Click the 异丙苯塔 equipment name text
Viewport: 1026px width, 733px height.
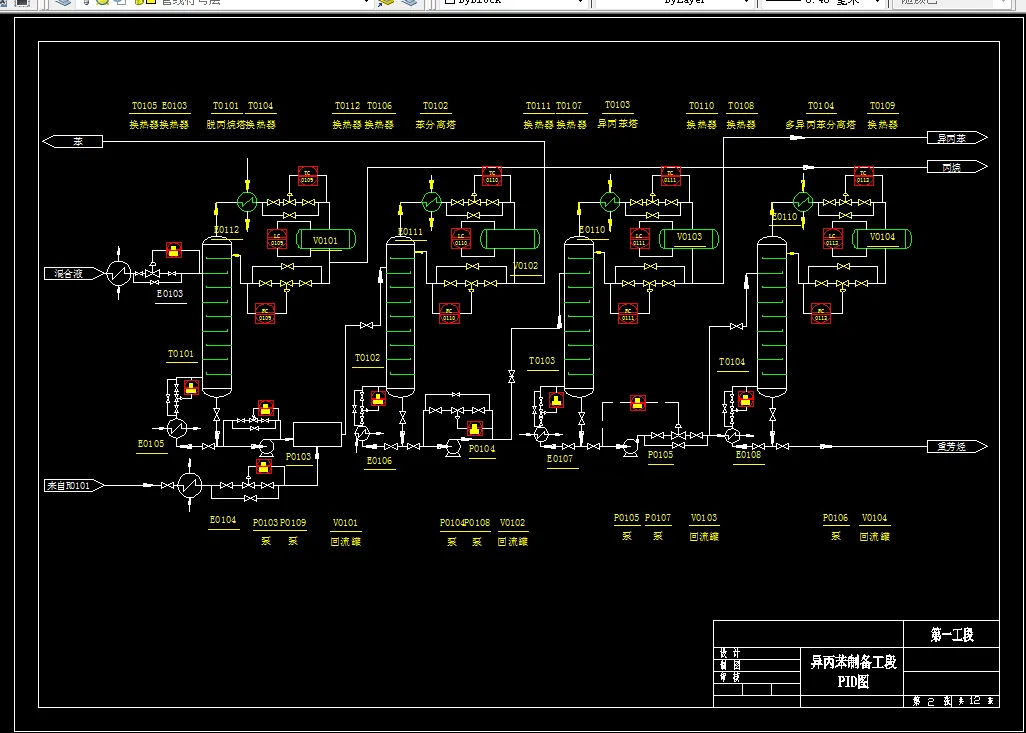coord(618,123)
